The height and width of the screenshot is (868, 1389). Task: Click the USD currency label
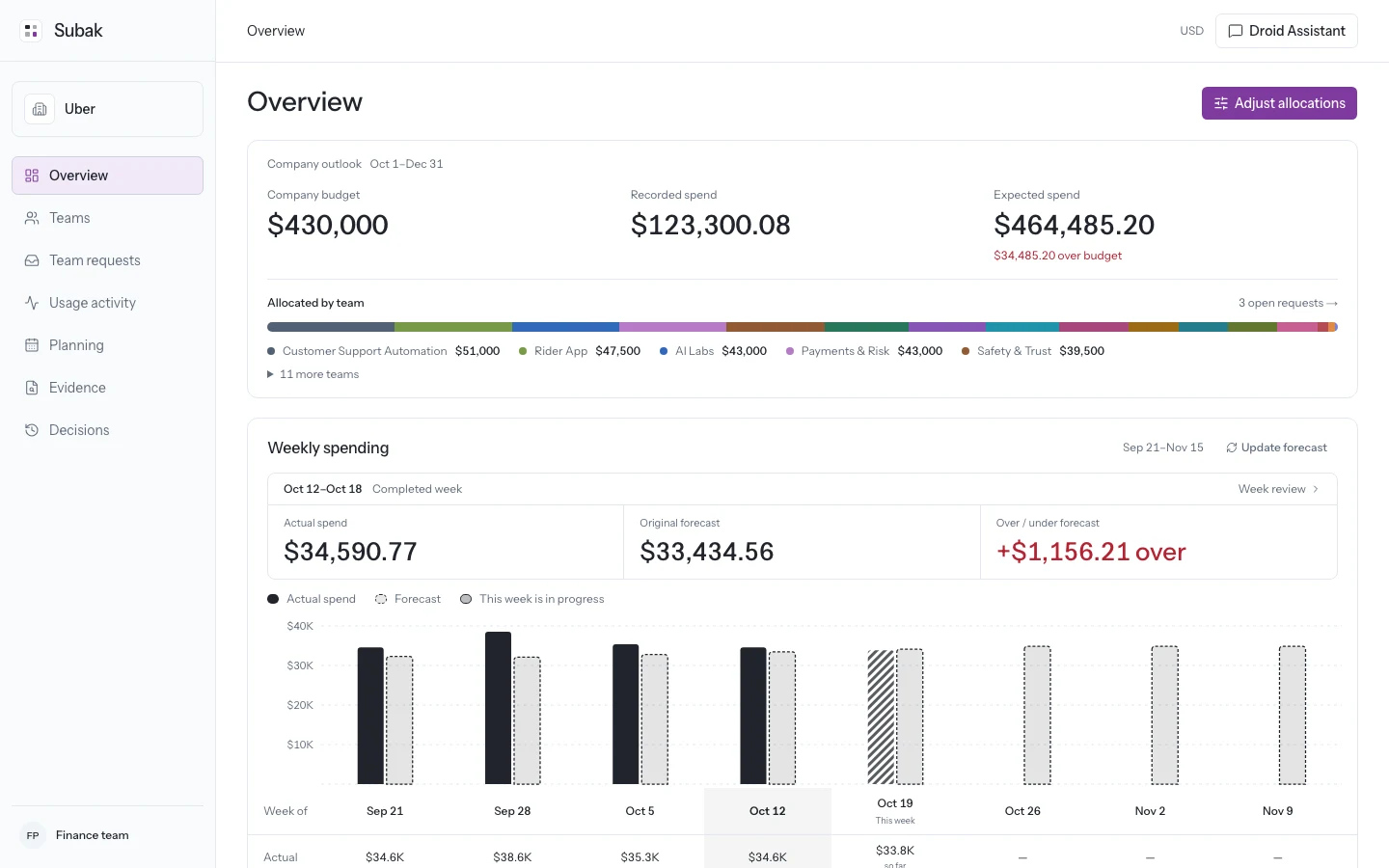[x=1192, y=31]
